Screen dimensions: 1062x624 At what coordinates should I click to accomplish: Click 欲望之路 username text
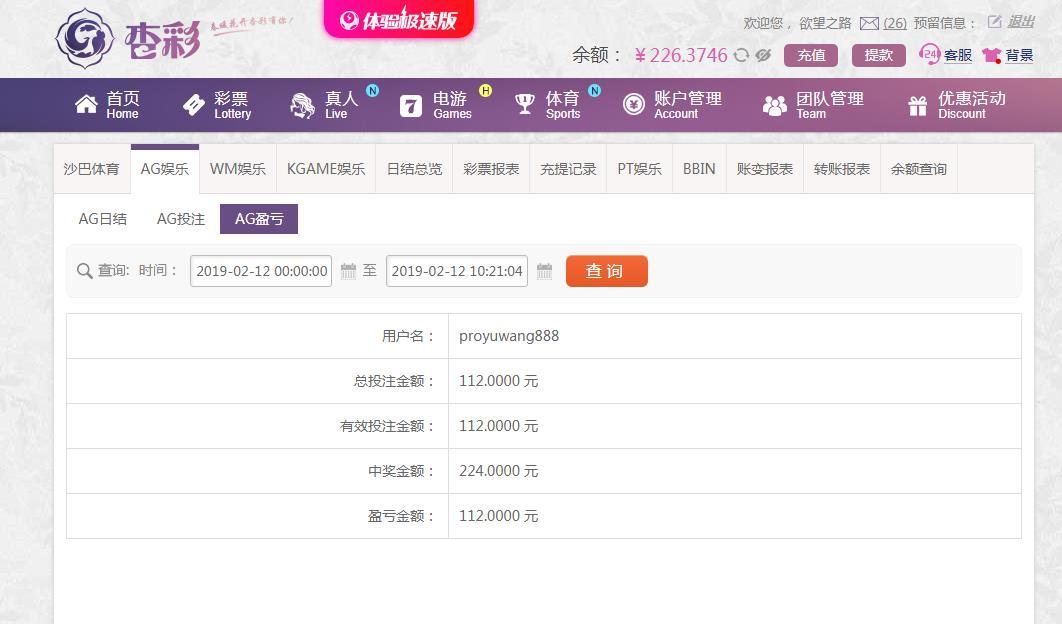point(825,23)
